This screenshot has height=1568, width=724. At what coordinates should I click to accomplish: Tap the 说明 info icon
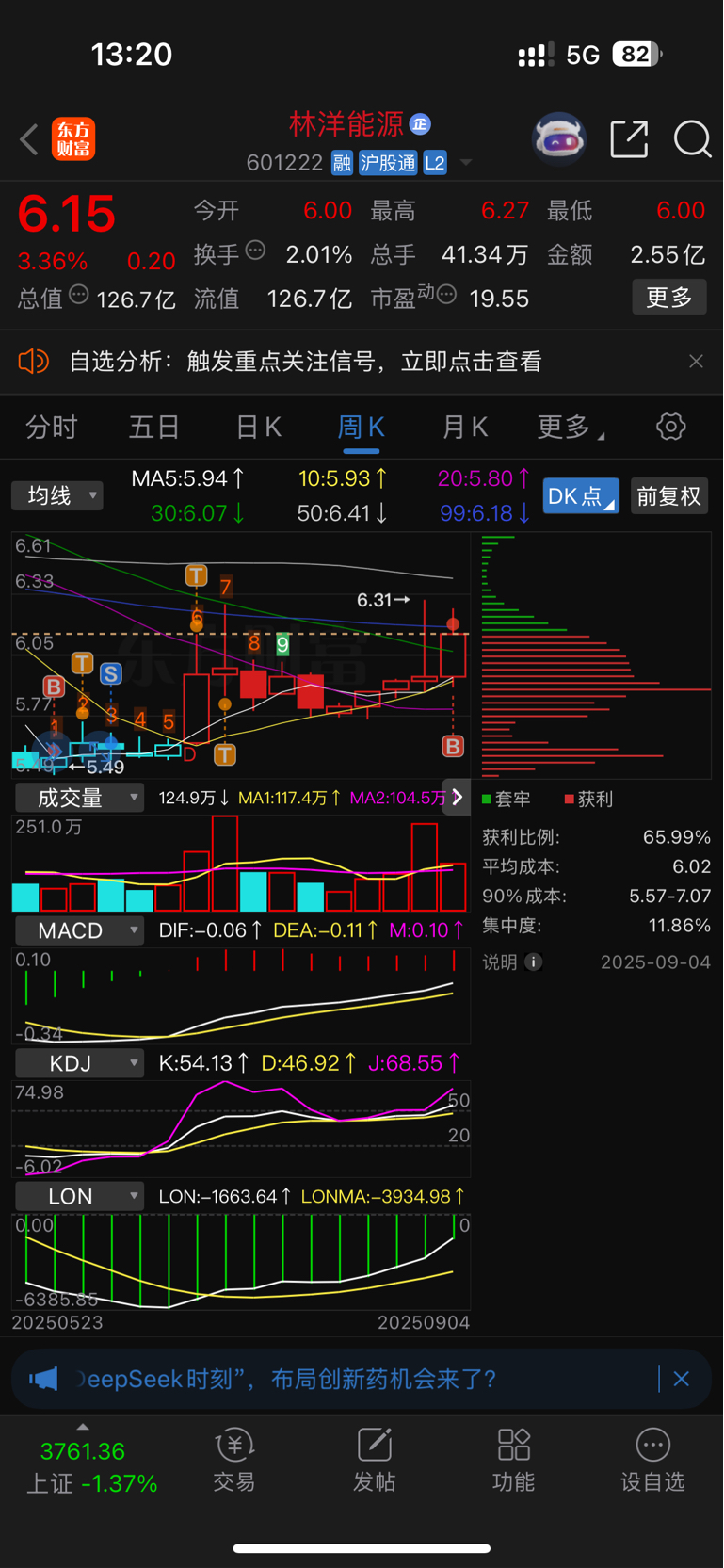pos(534,962)
